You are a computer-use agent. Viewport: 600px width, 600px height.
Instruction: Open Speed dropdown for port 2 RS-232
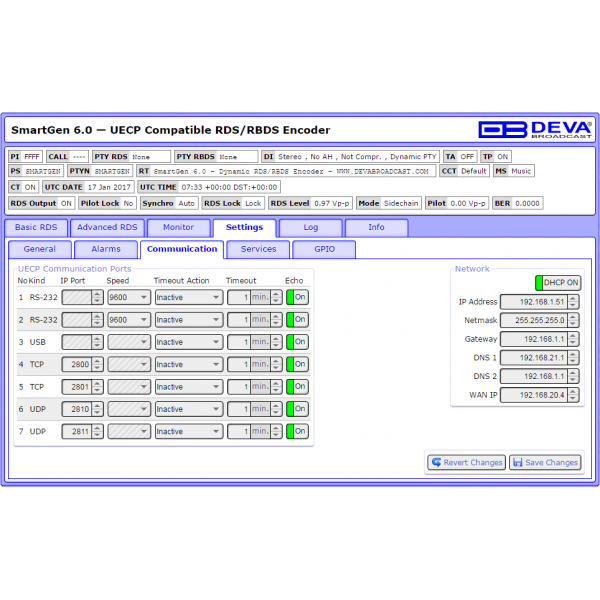[x=129, y=320]
